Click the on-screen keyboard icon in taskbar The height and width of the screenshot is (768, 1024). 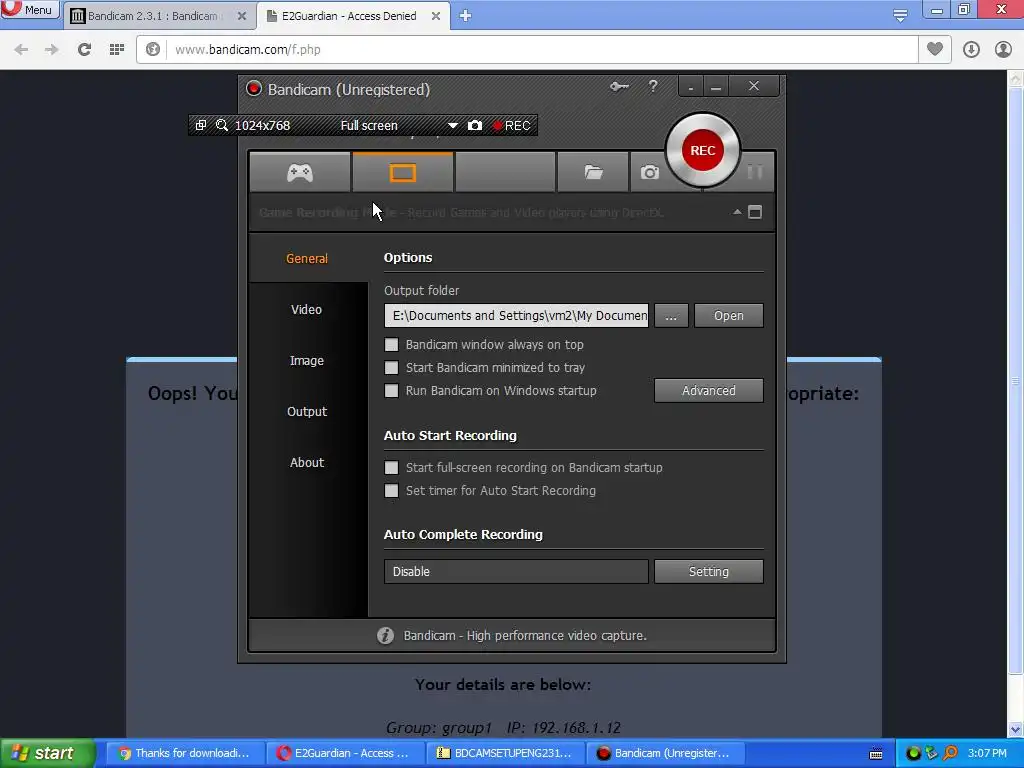click(876, 754)
